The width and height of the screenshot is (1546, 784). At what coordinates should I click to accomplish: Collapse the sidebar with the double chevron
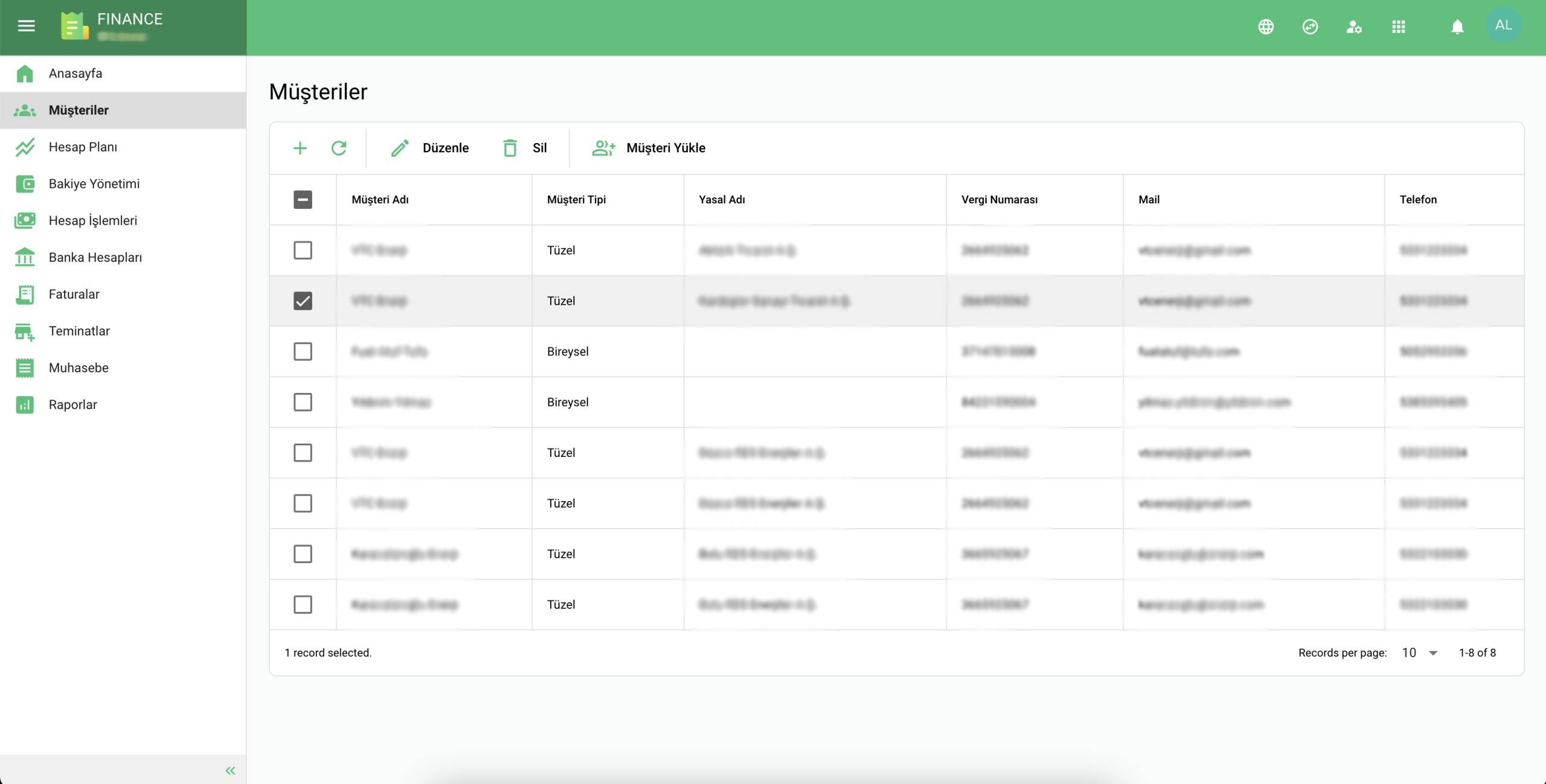coord(230,770)
